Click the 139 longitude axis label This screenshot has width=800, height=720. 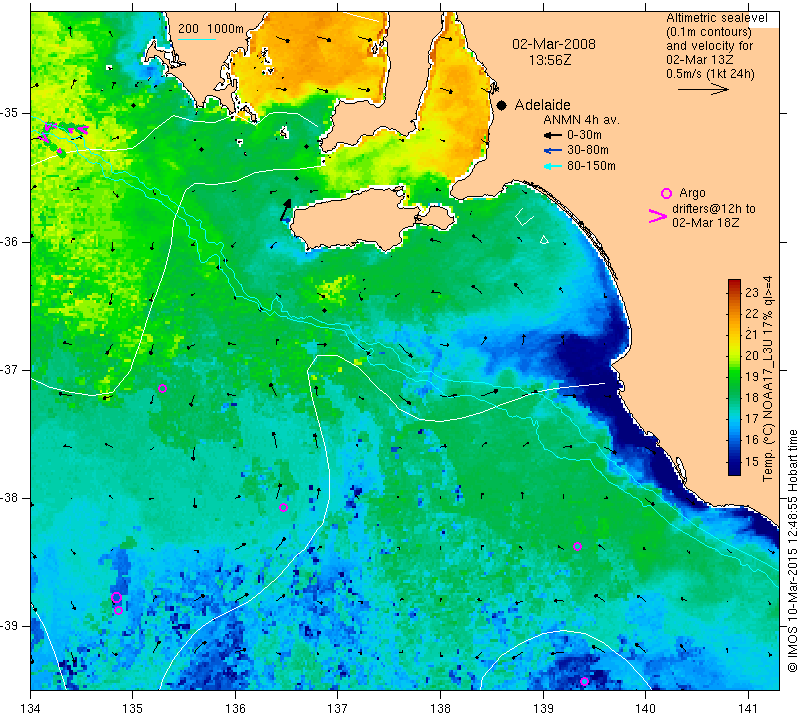(x=543, y=708)
